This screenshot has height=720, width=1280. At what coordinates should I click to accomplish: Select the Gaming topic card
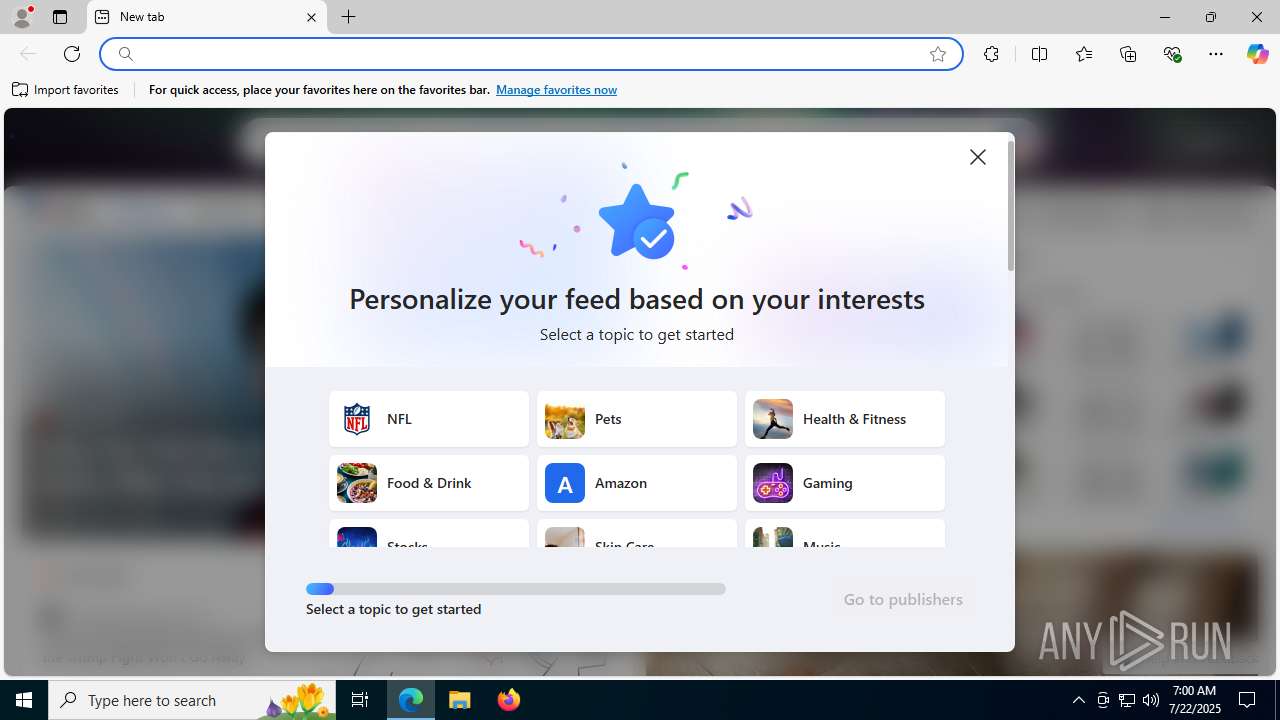tap(845, 483)
